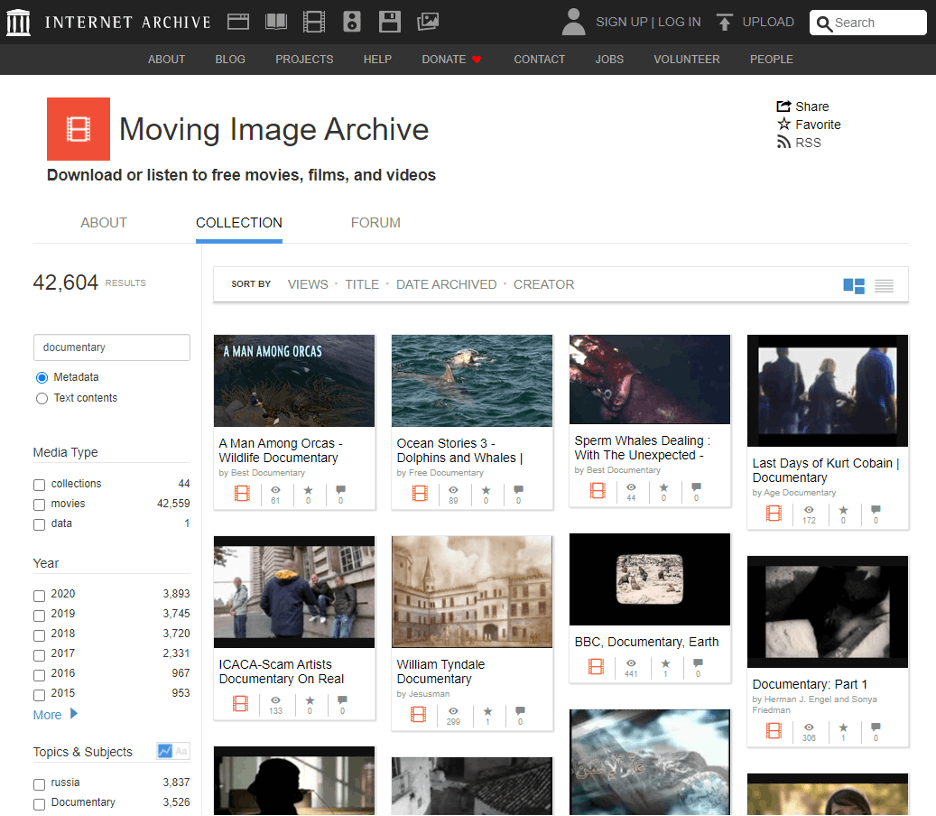Check the Documentary topic filter

click(39, 805)
